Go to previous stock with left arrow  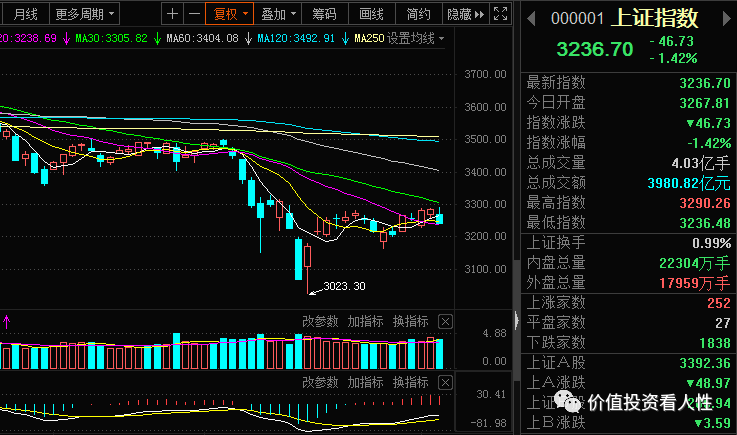click(531, 19)
